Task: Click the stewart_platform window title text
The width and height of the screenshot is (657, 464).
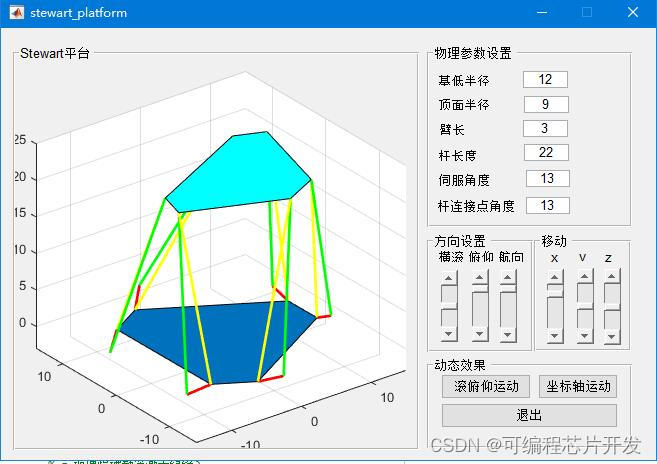Action: [78, 13]
